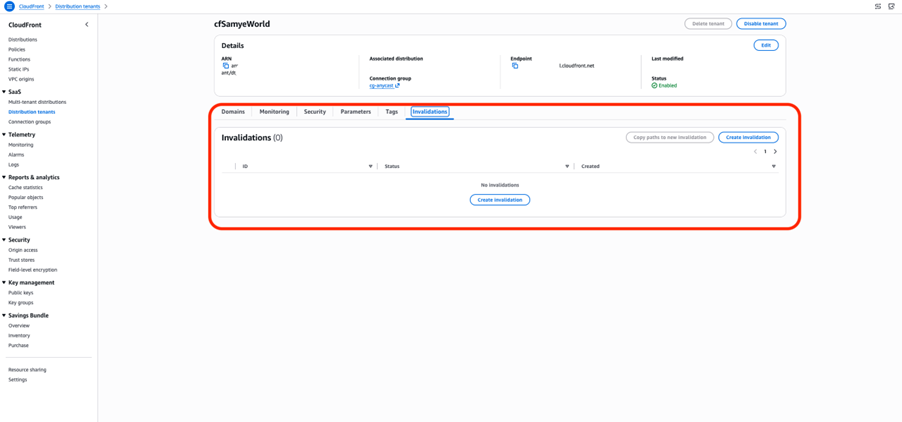This screenshot has width=902, height=422.
Task: Open the Distribution tenants breadcrumb link
Action: click(x=77, y=6)
